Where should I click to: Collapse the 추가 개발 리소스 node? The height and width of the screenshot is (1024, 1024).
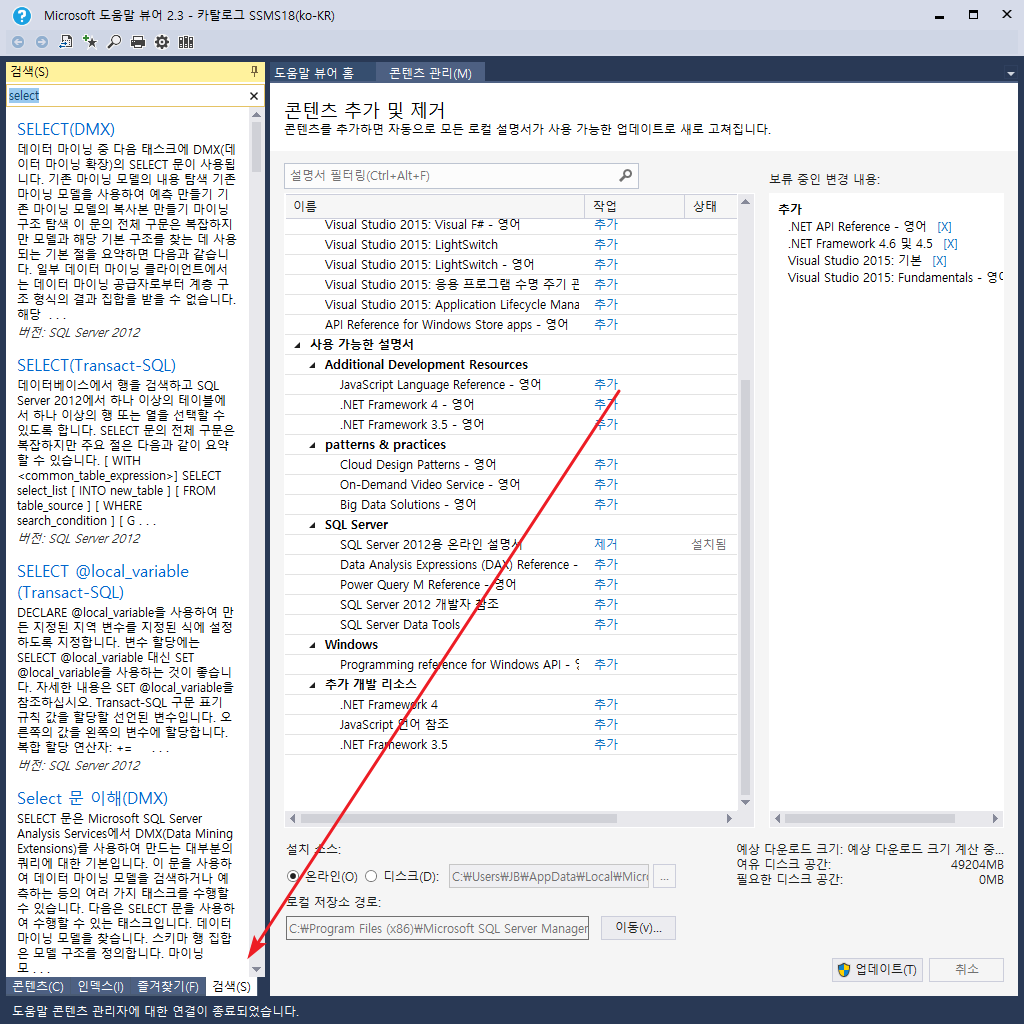312,685
